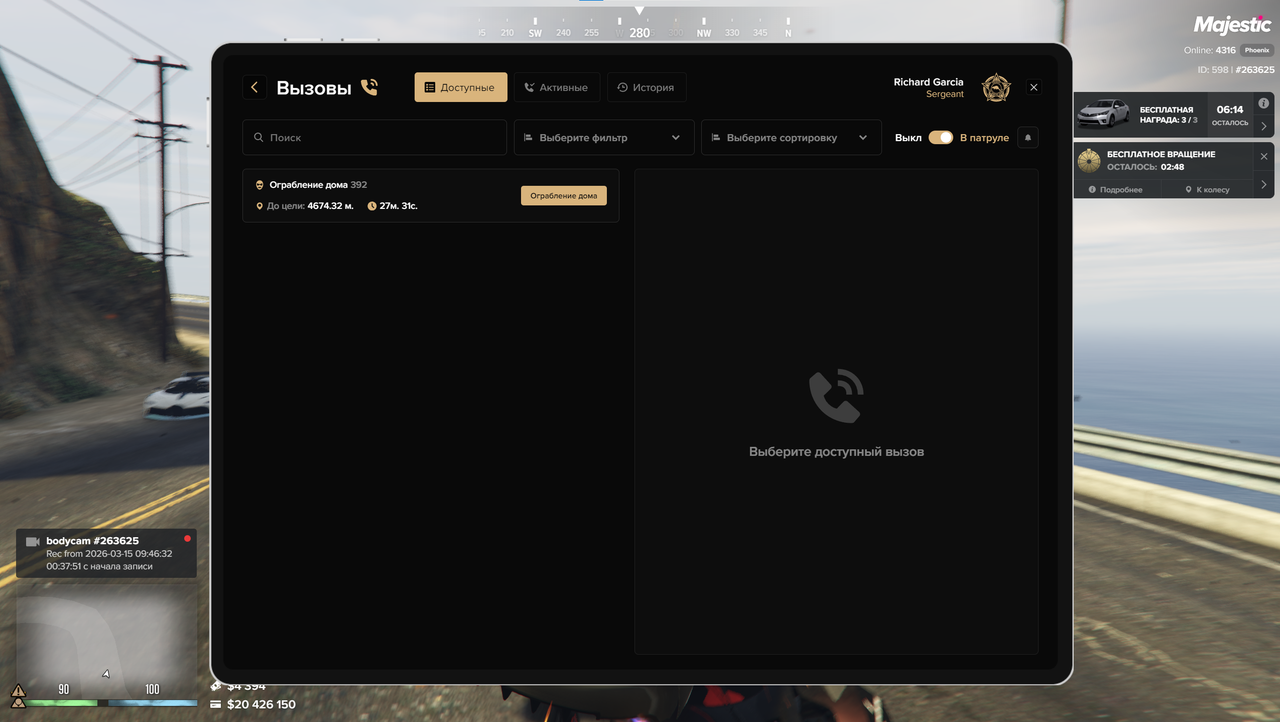
Task: Dismiss the Бесплатное вращение card
Action: point(1263,157)
